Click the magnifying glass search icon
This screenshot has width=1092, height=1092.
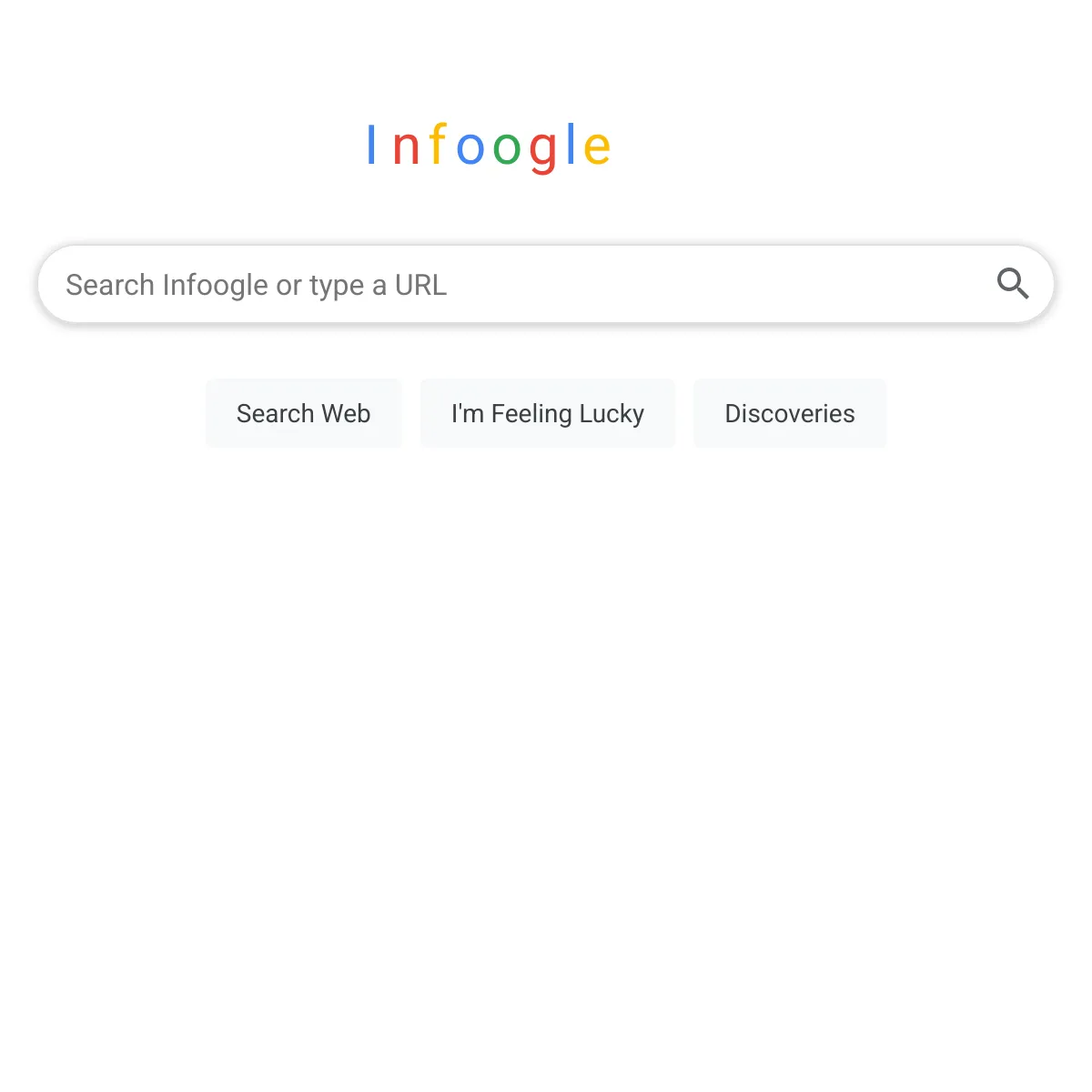click(1012, 284)
